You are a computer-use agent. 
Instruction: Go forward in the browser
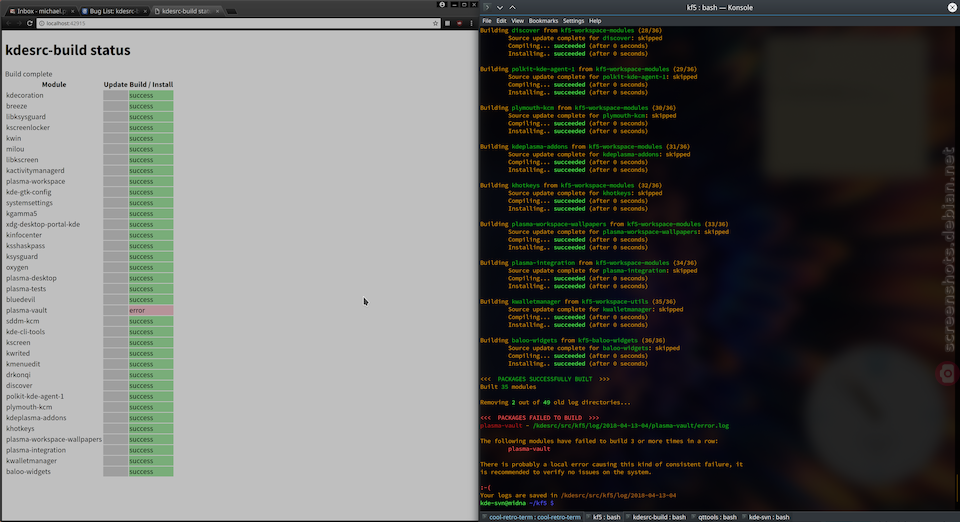point(19,23)
